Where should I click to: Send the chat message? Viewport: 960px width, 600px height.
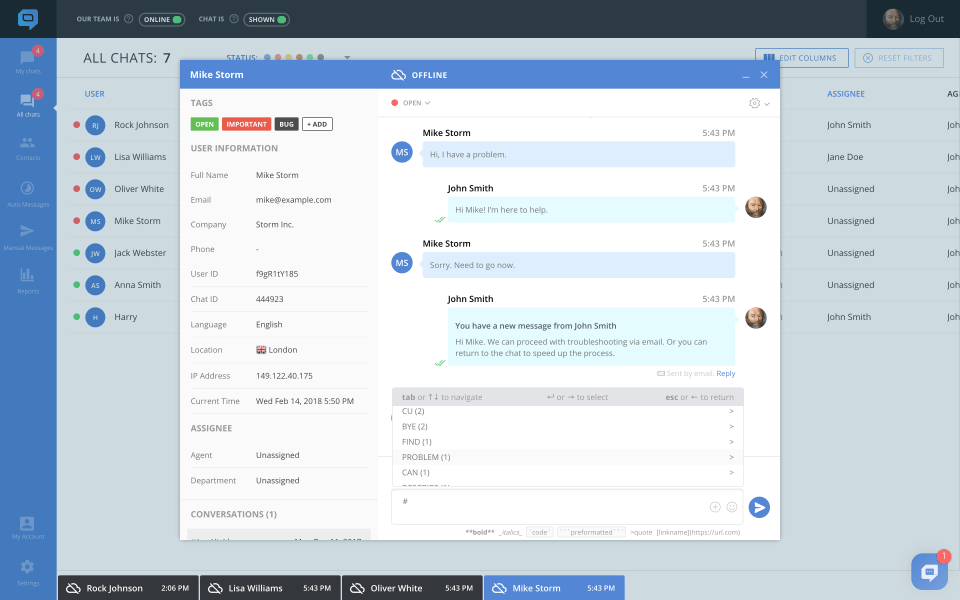click(759, 507)
